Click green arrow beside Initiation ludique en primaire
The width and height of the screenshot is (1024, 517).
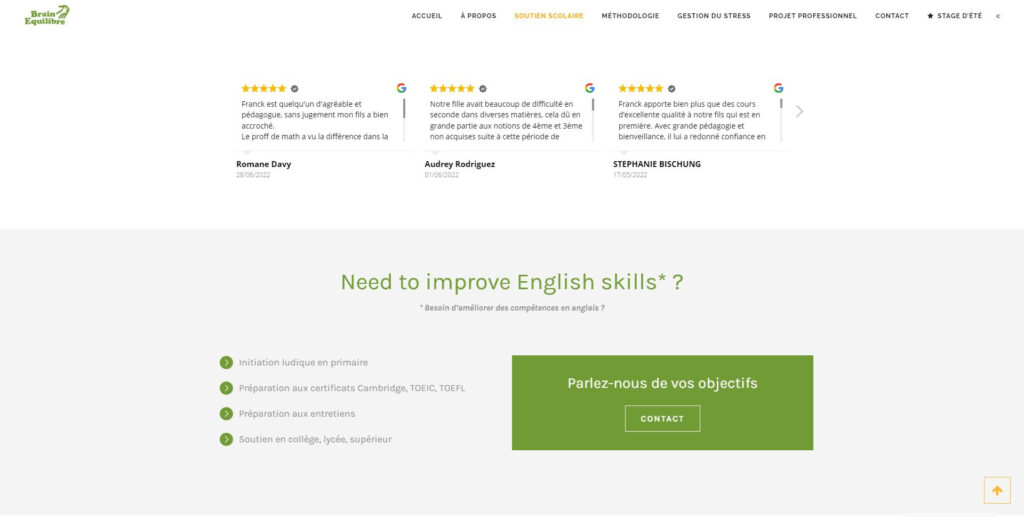pos(226,362)
